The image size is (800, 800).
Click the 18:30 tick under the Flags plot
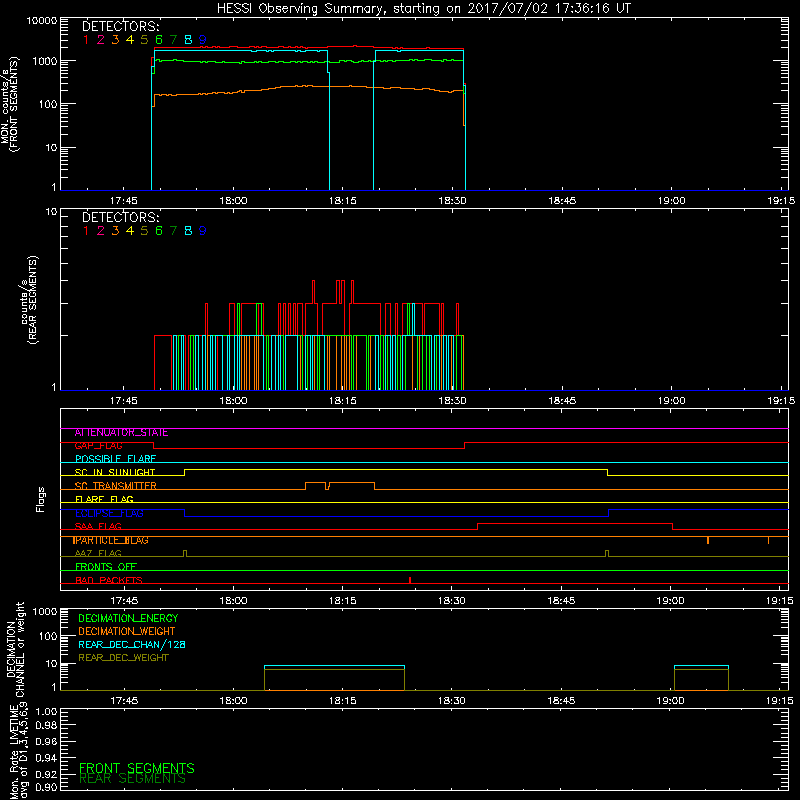point(452,601)
